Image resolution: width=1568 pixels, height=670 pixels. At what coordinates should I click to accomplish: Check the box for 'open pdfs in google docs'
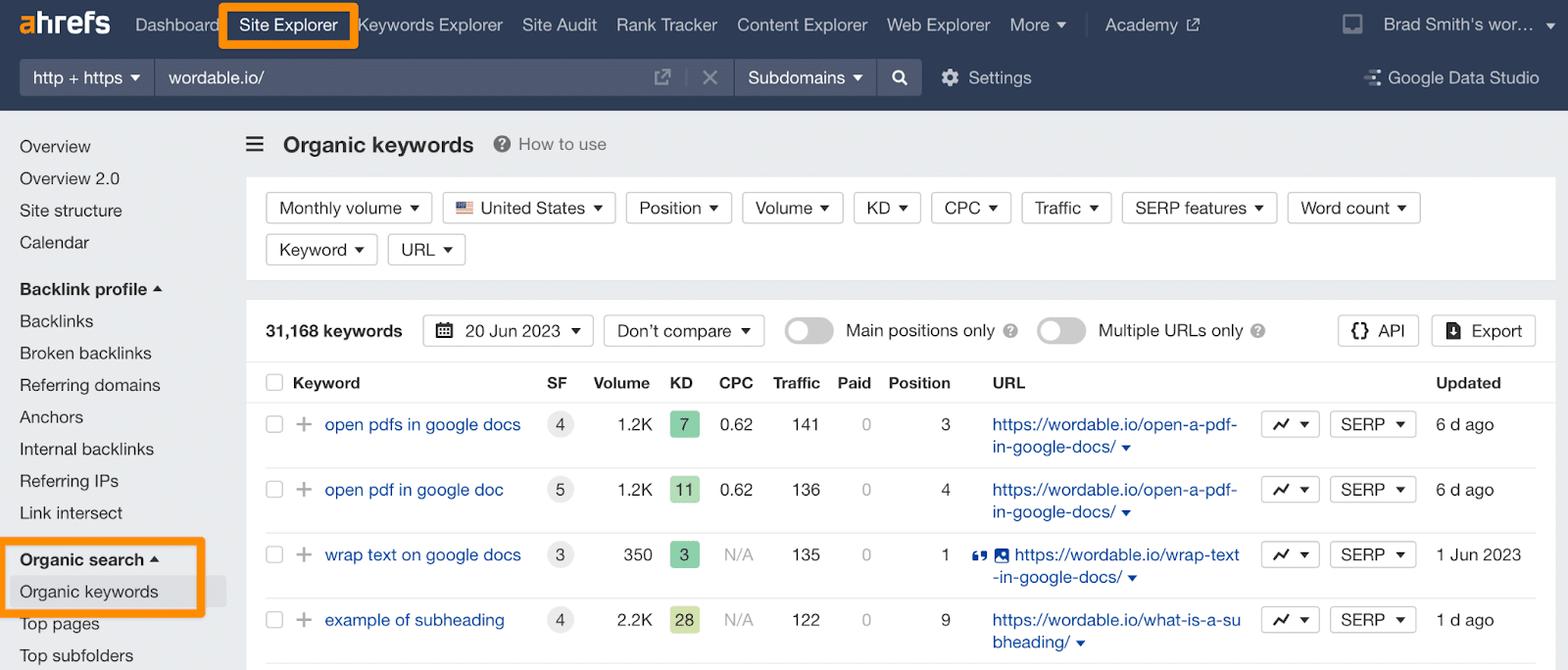pyautogui.click(x=274, y=424)
